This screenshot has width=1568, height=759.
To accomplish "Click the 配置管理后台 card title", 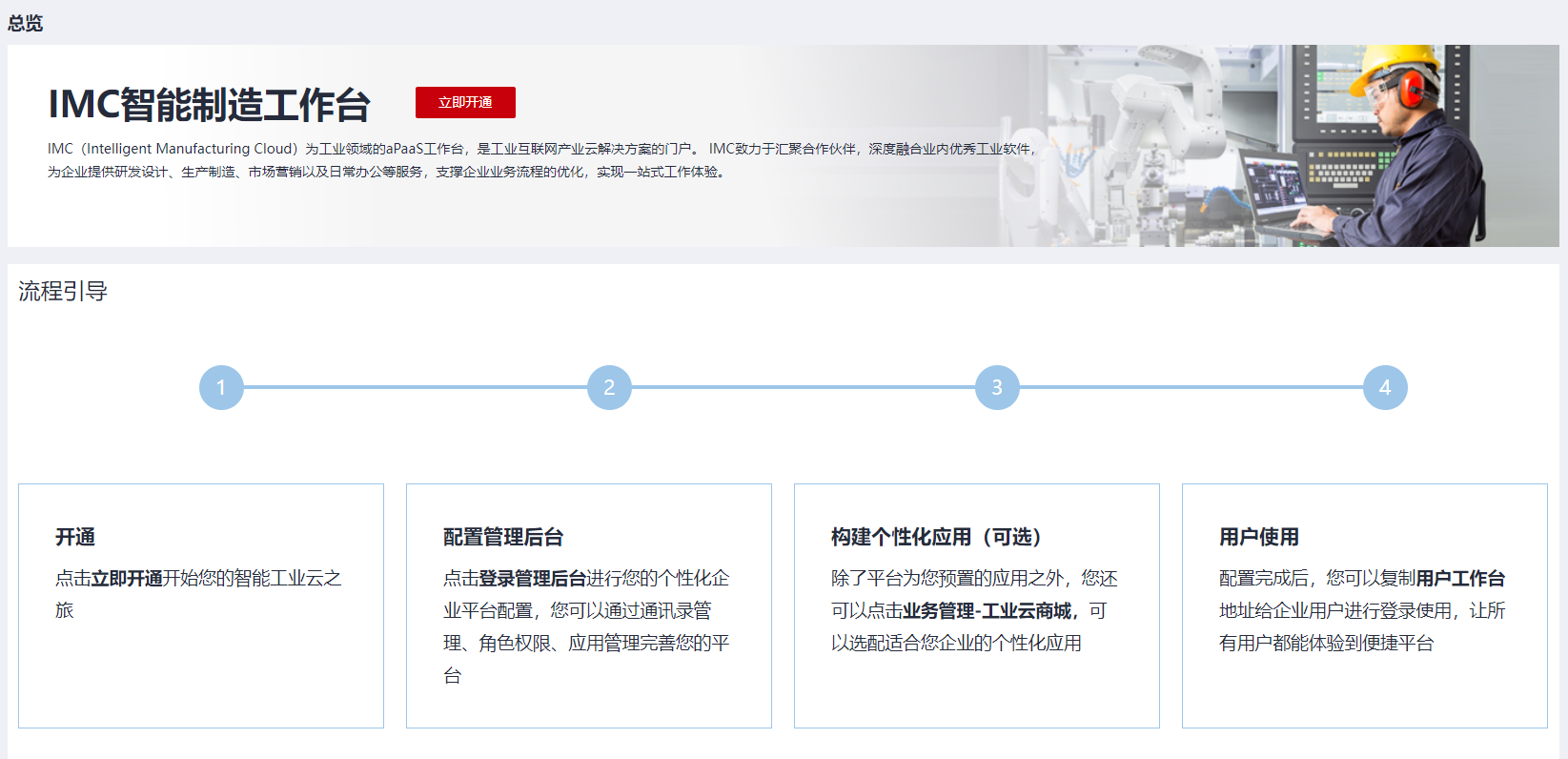I will click(x=503, y=537).
